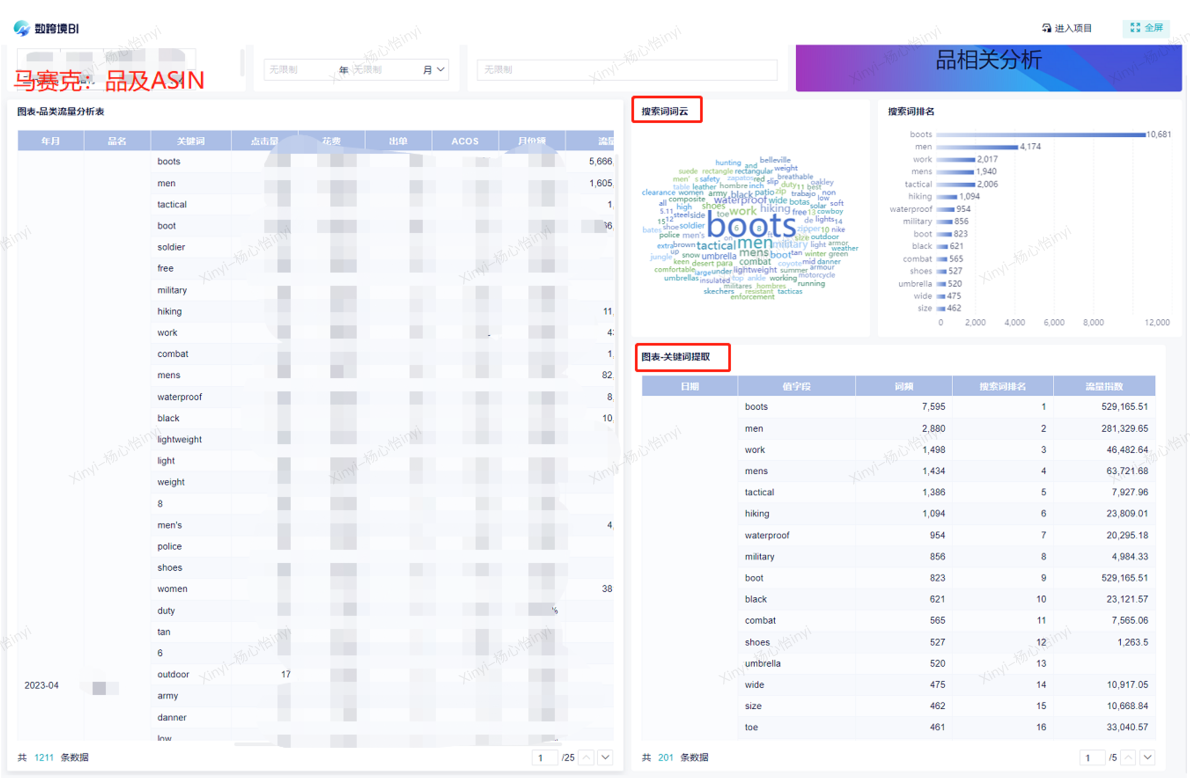Click the 数跨境BI logo icon
The width and height of the screenshot is (1190, 778).
tap(21, 28)
